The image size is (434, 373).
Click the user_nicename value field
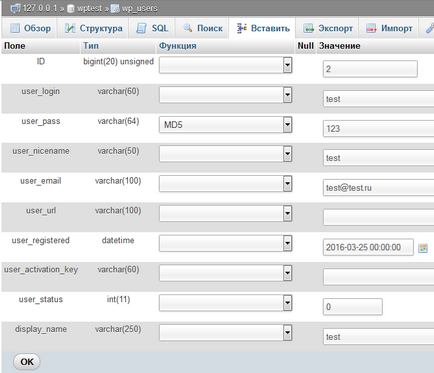pyautogui.click(x=378, y=158)
